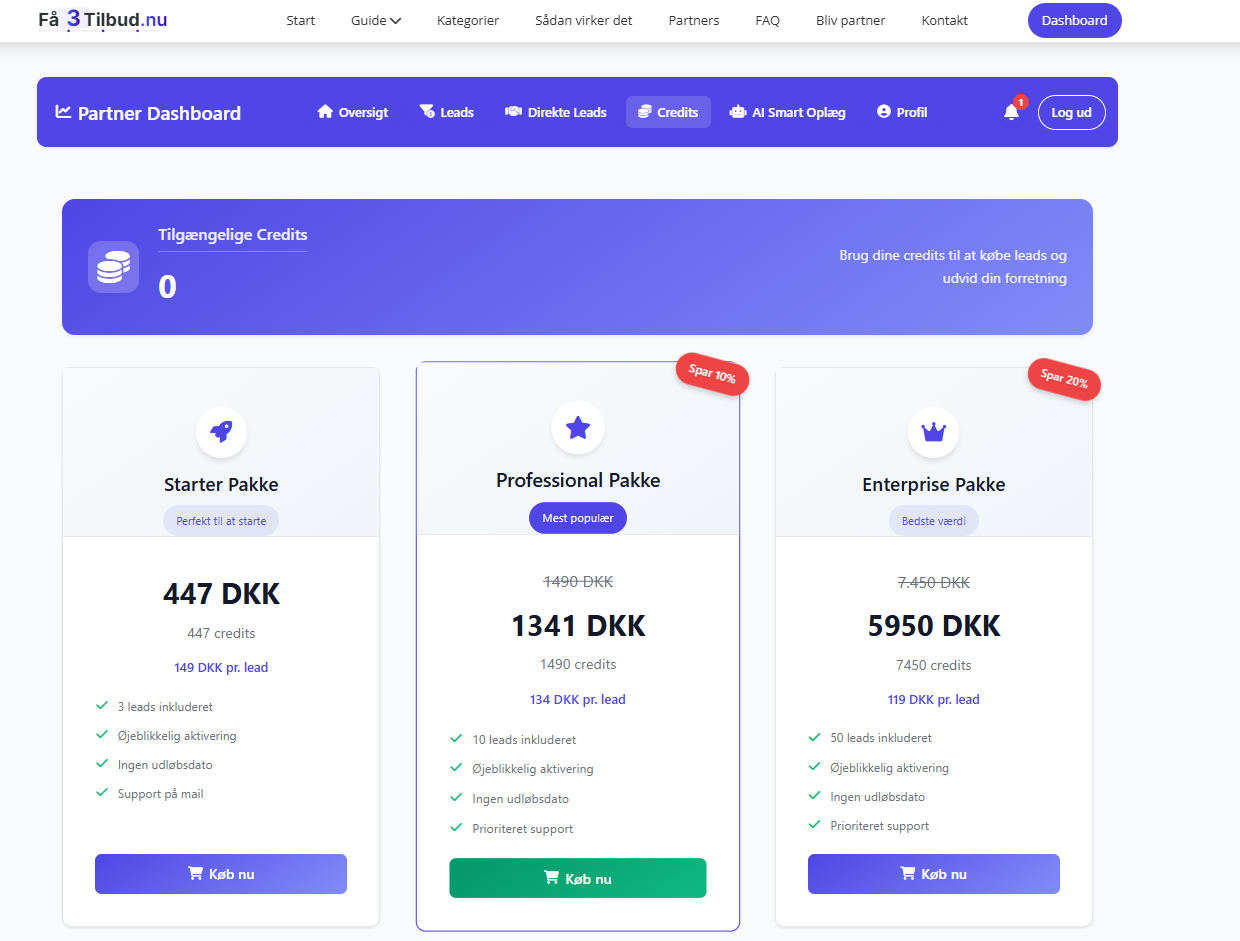Open the Oversigt tab

[x=353, y=112]
